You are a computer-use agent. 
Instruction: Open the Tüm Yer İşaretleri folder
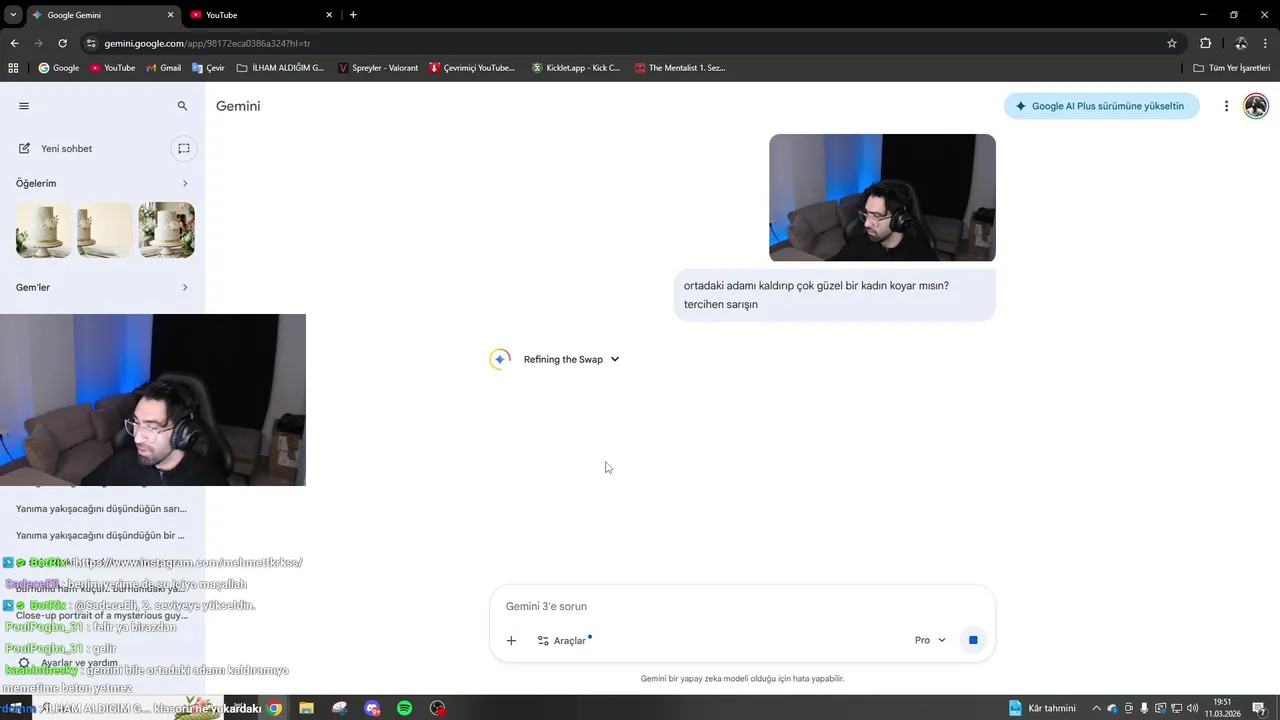[x=1232, y=68]
